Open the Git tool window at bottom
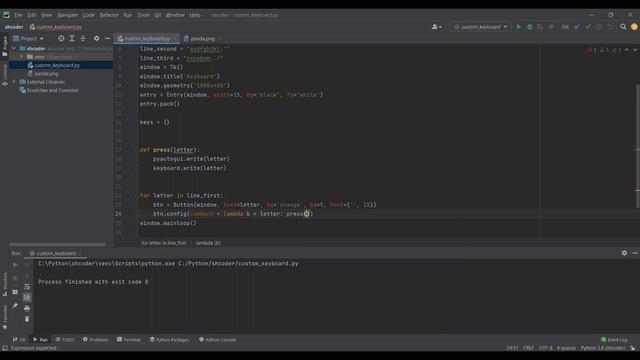 19,340
